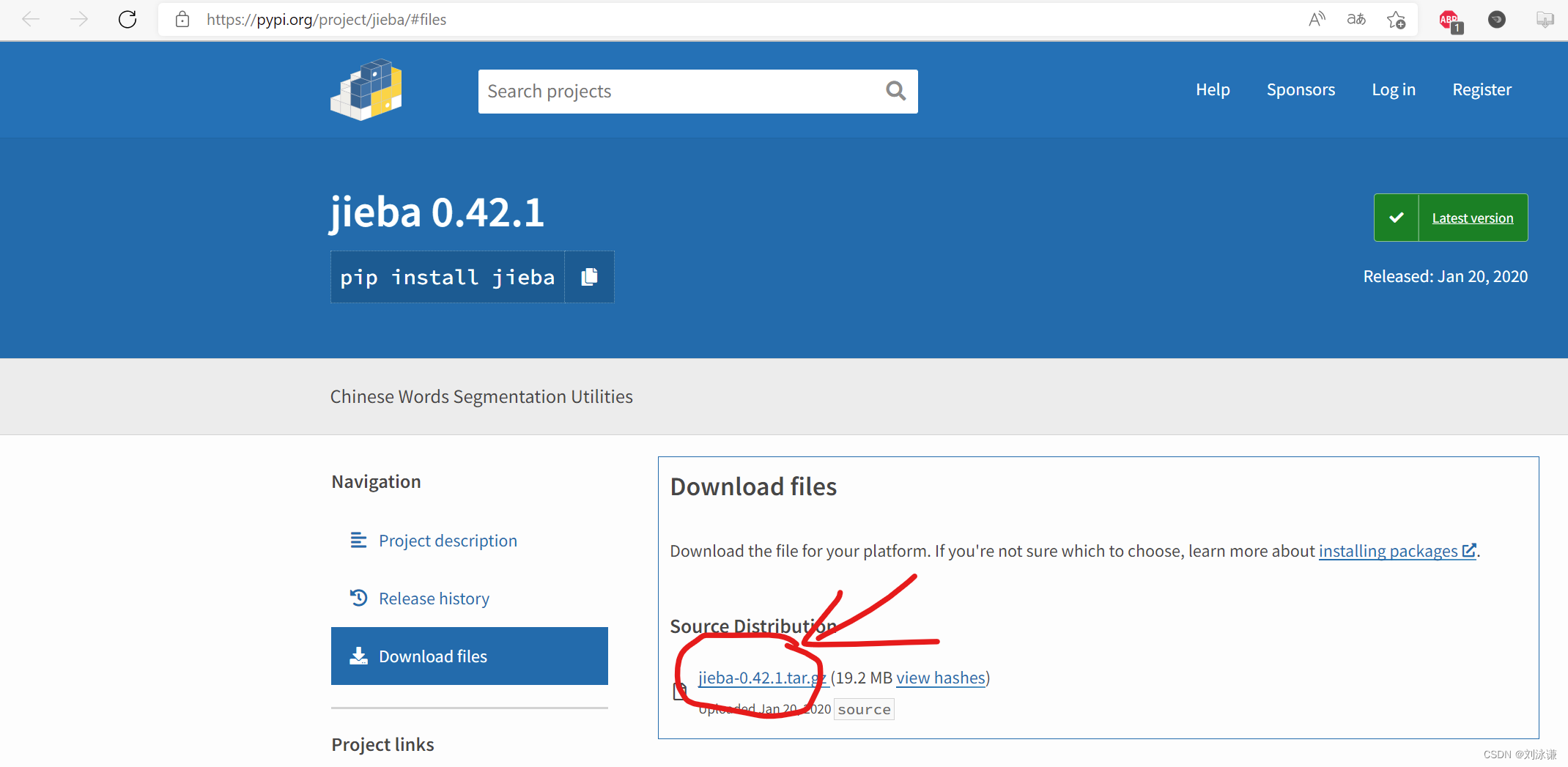Screen dimensions: 1568x767
Task: Open the Project description tab
Action: click(x=470, y=541)
